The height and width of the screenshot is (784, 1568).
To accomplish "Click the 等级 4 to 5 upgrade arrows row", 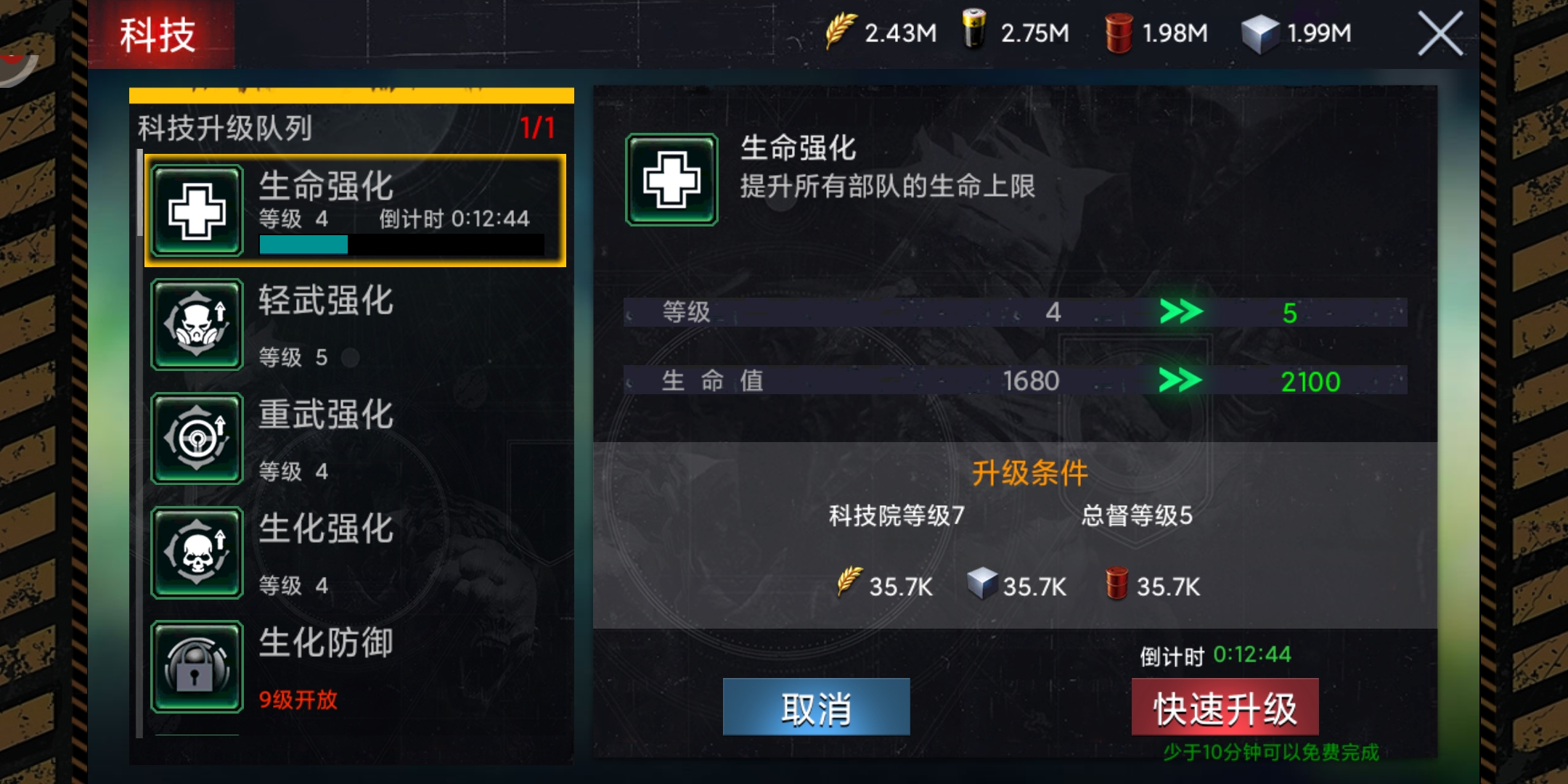I will tap(1015, 312).
